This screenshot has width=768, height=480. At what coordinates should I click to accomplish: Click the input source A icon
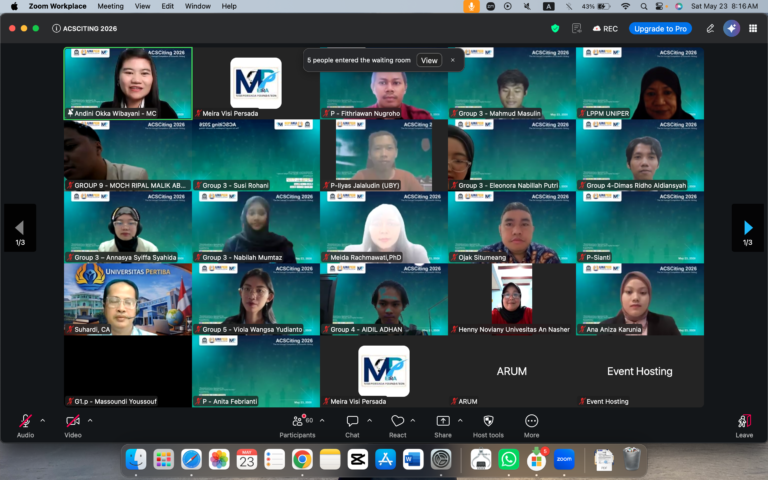549,6
